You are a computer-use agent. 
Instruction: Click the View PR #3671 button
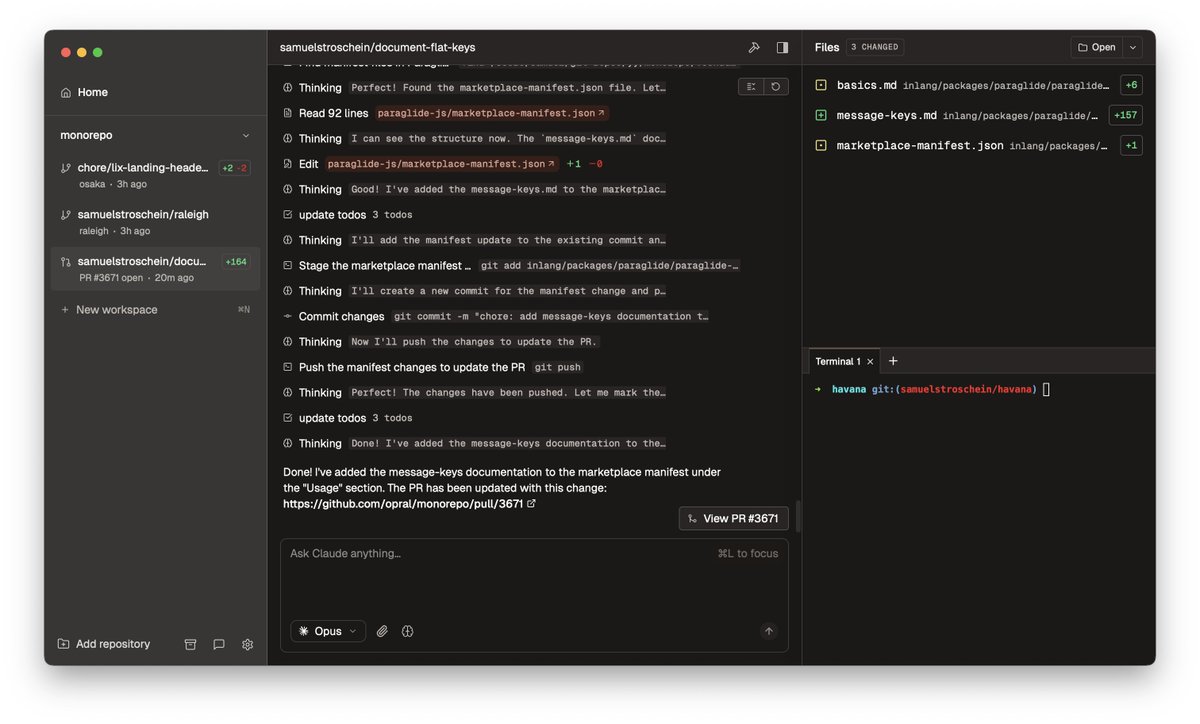734,518
